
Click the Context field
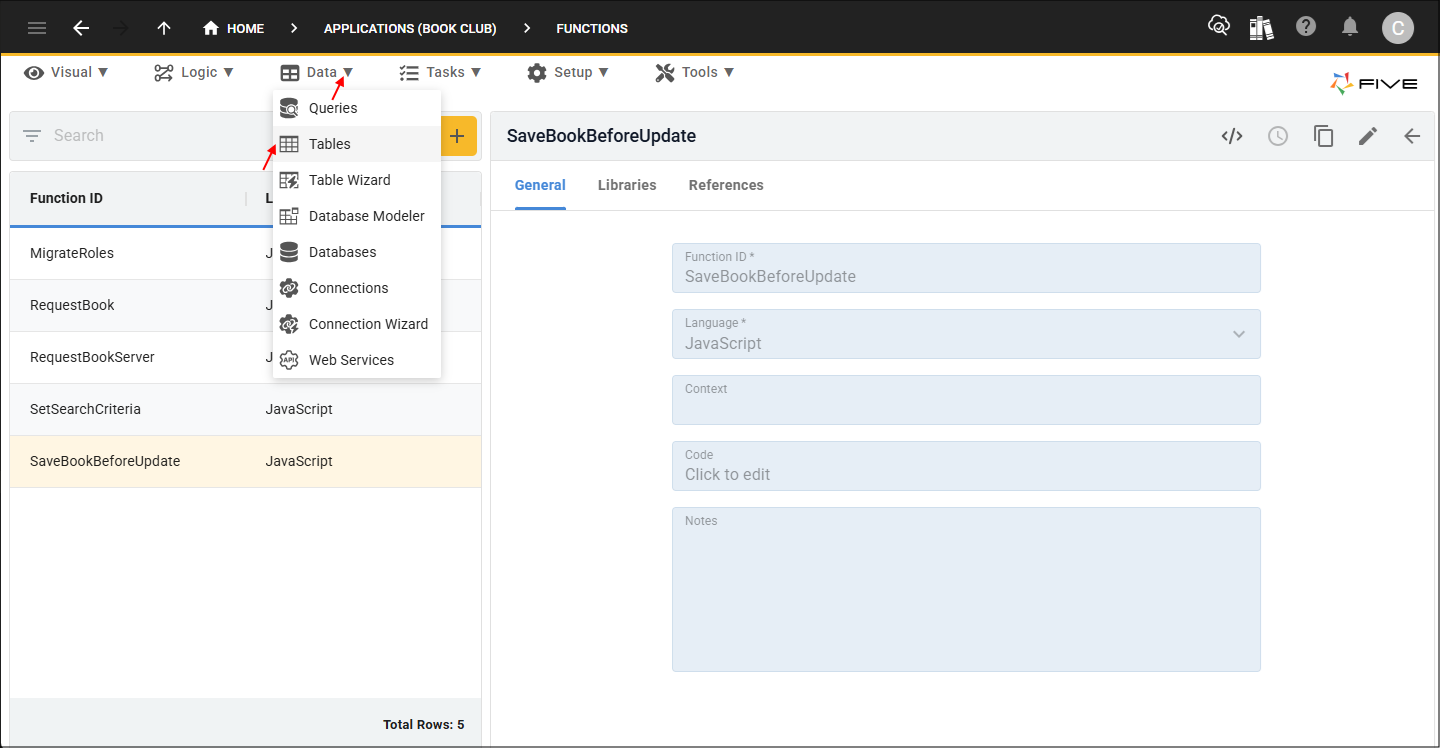[x=966, y=400]
